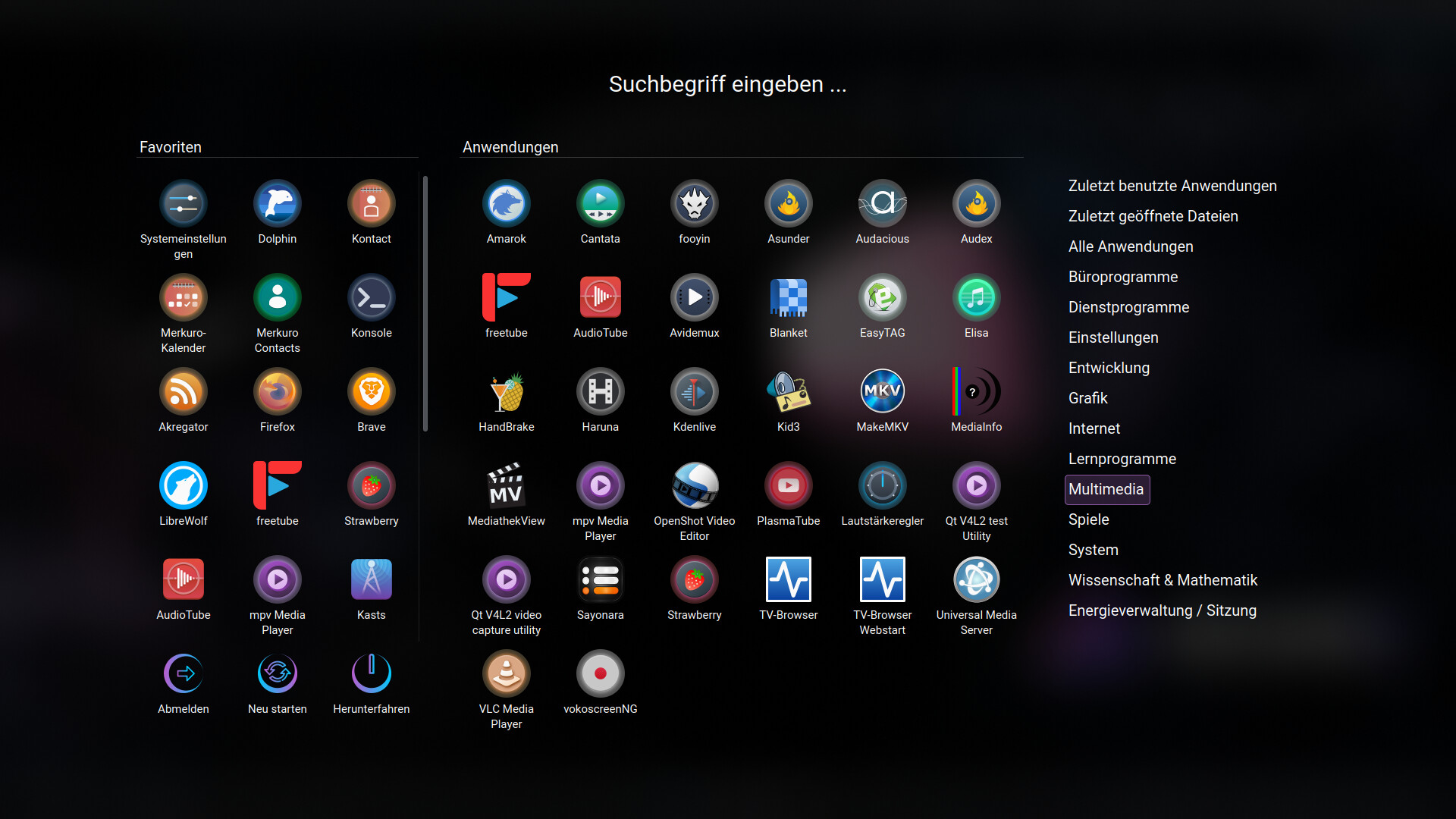This screenshot has height=819, width=1456.
Task: Select Zuletzt benutzte Anwendungen category
Action: [x=1172, y=186]
